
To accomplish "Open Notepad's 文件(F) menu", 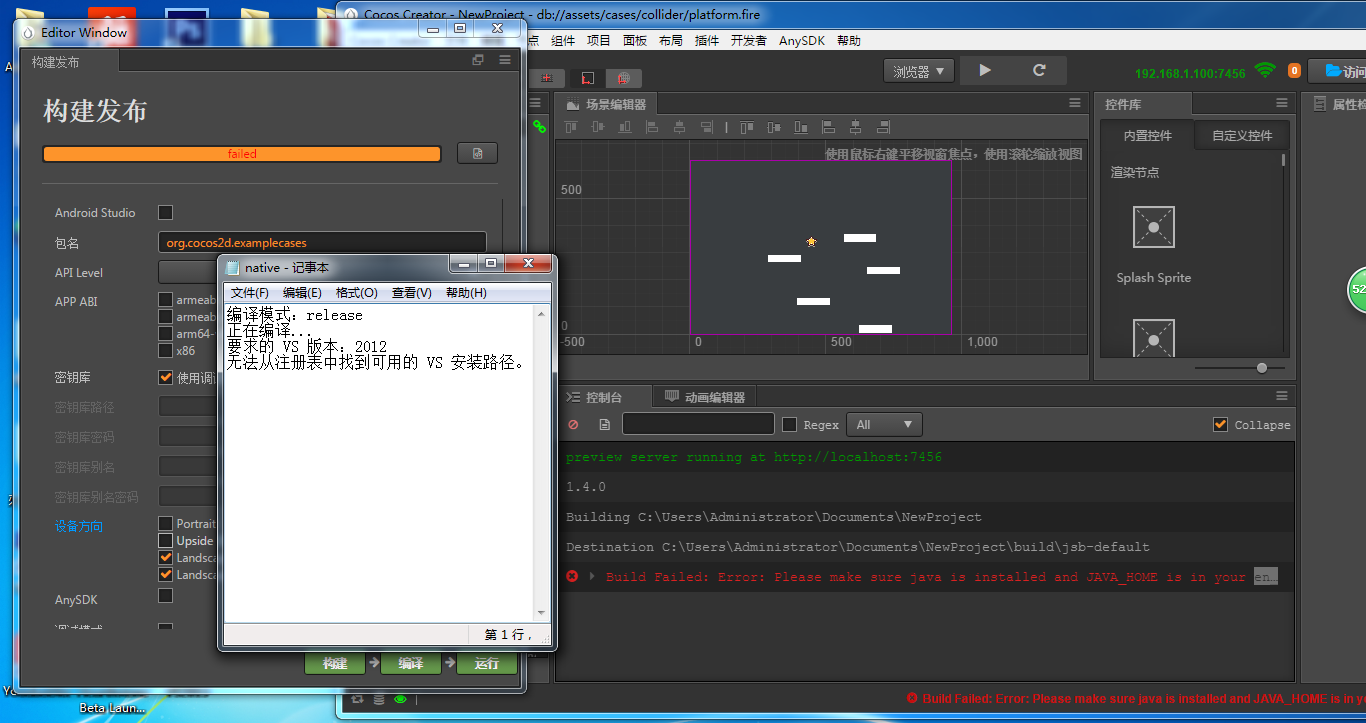I will click(250, 293).
